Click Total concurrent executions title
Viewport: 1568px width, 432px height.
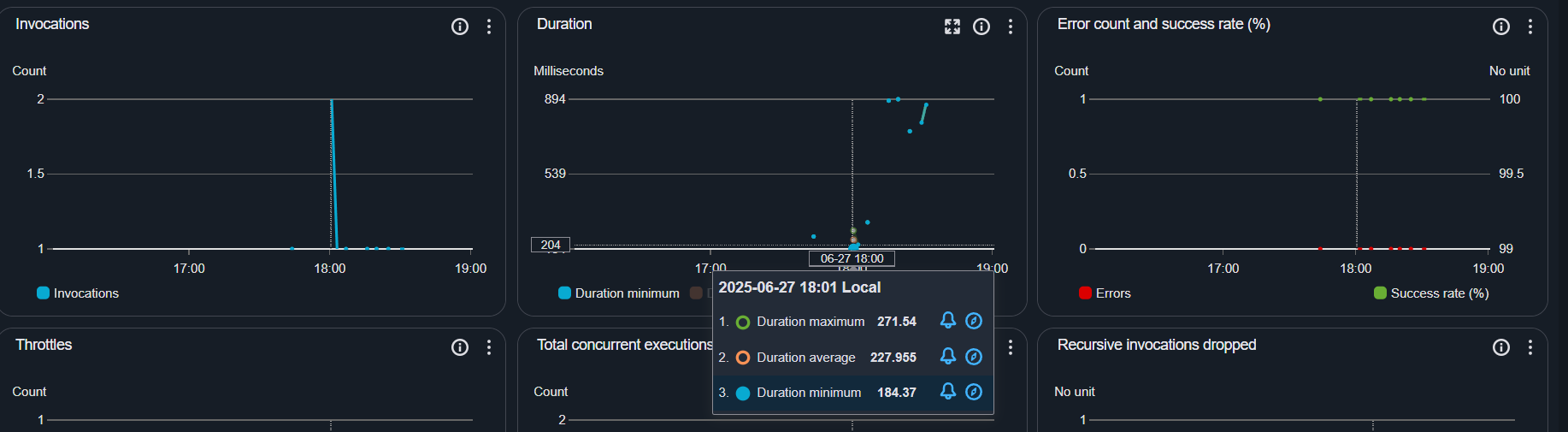[x=624, y=345]
